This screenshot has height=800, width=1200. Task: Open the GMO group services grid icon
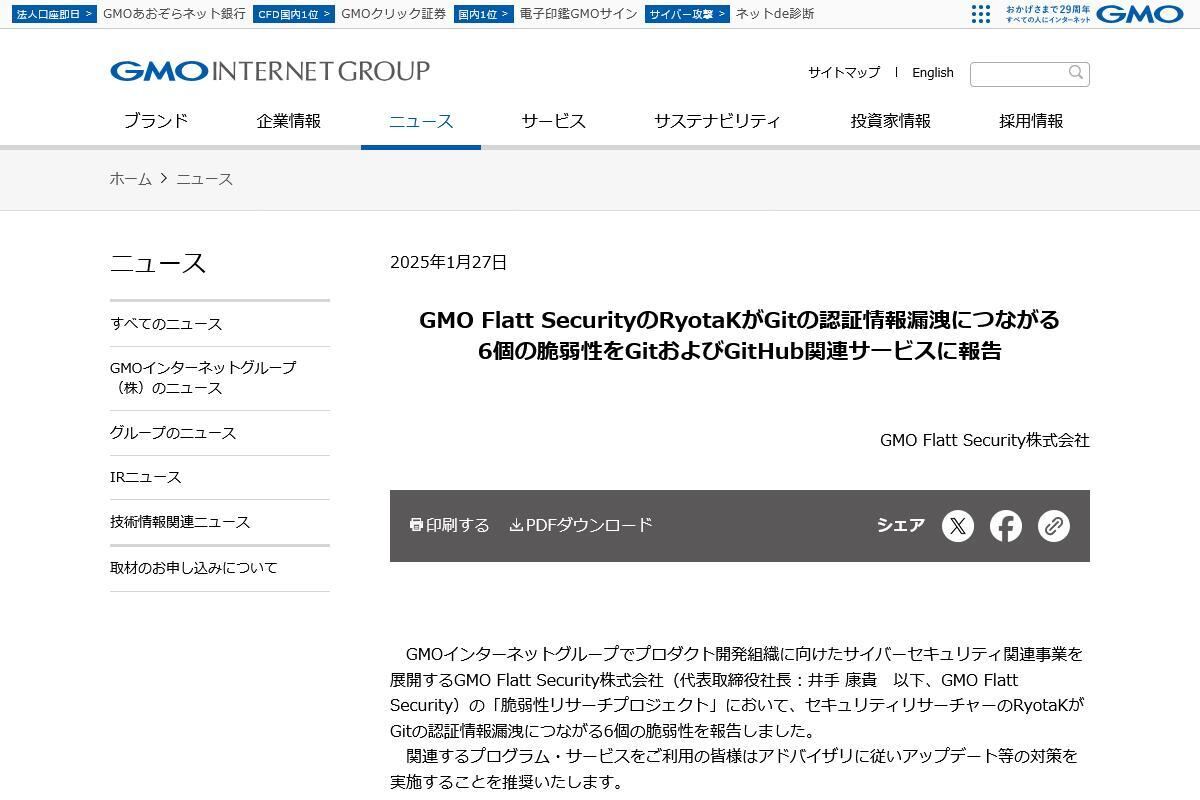pyautogui.click(x=981, y=14)
